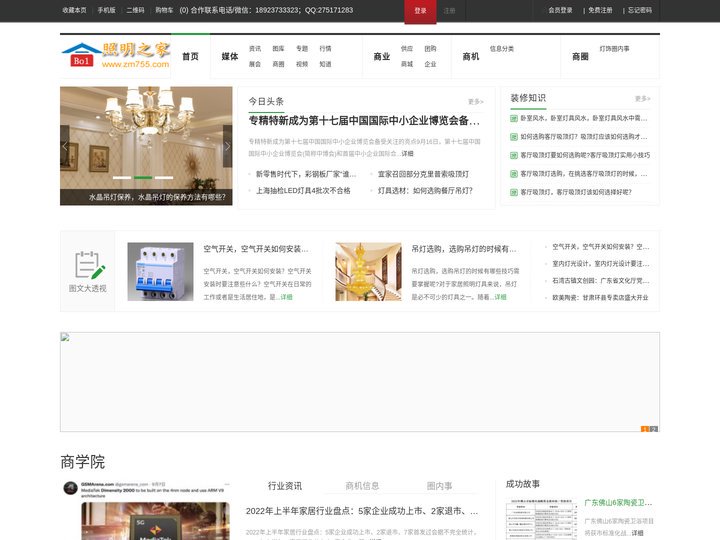Switch banner to page 2 indicator
720x540 pixels.
coord(654,429)
